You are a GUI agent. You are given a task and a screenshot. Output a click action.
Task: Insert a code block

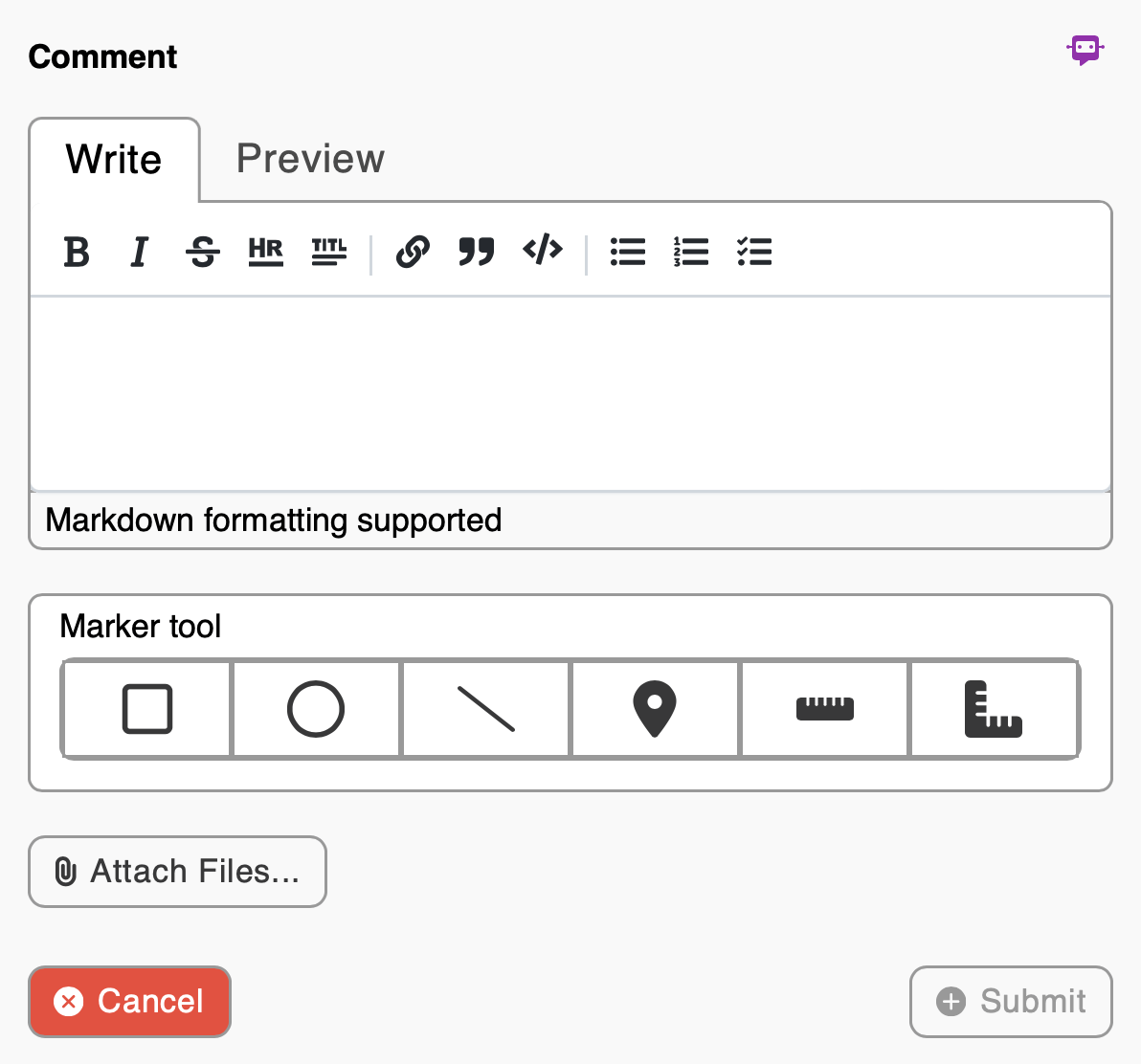[x=543, y=252]
